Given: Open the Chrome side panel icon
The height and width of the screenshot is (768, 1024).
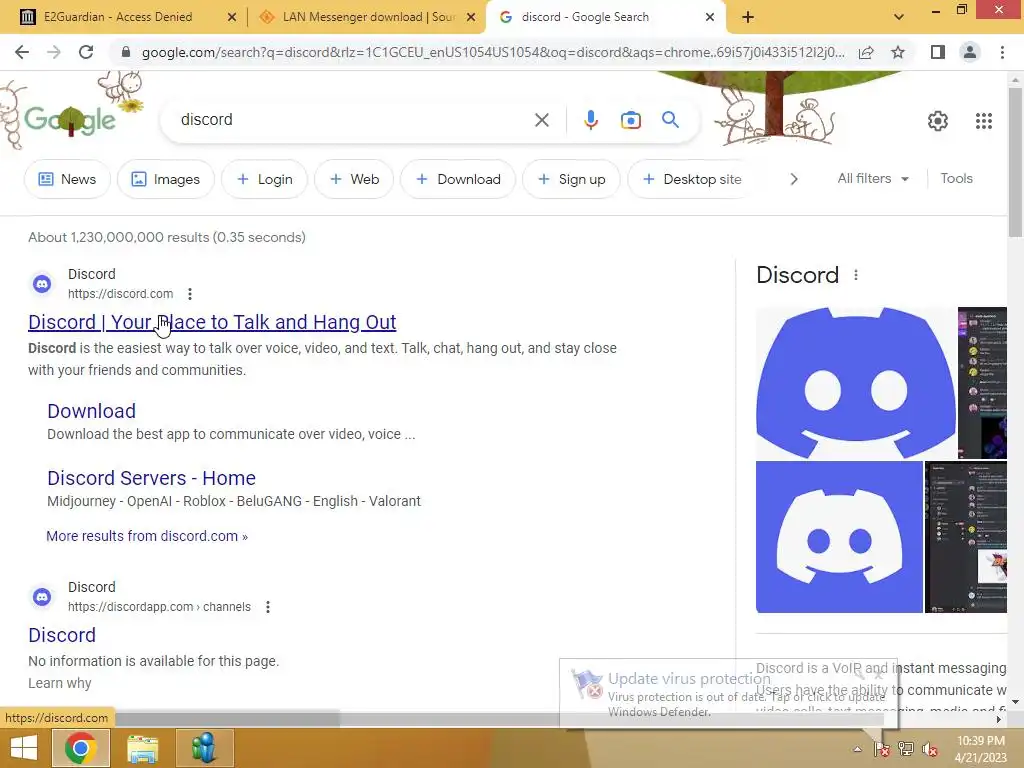Looking at the screenshot, I should (938, 52).
